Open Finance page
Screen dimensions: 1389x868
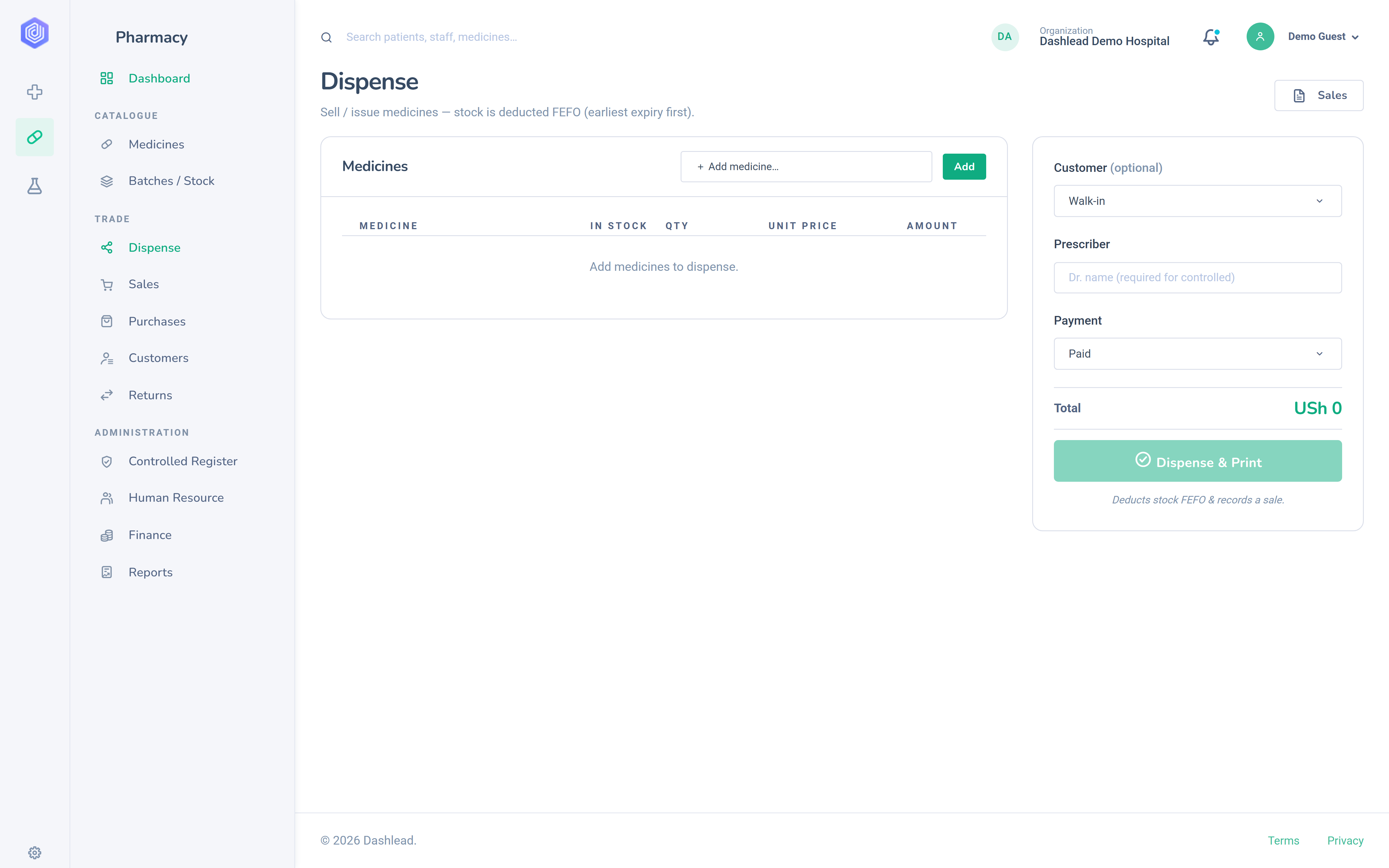(150, 535)
